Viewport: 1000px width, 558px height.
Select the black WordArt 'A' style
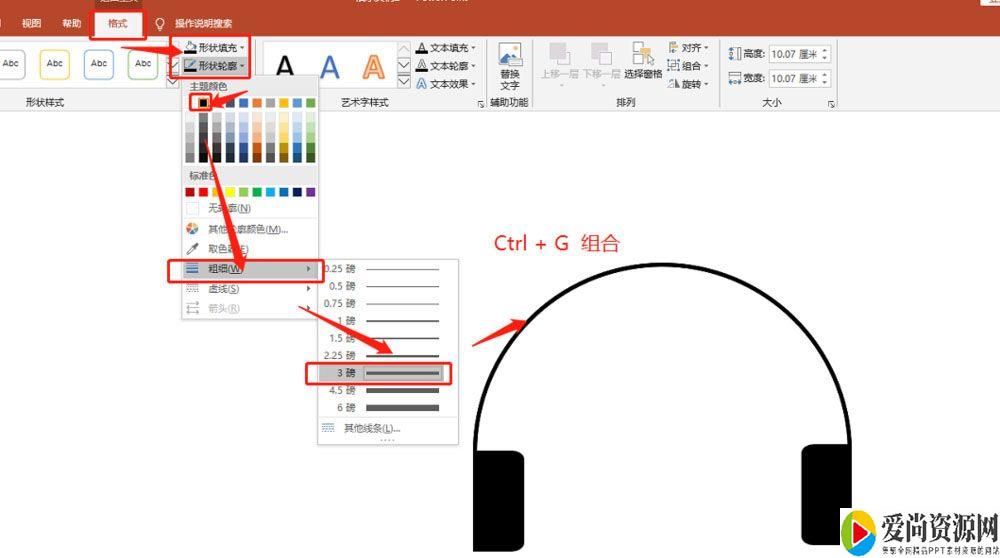click(x=285, y=67)
